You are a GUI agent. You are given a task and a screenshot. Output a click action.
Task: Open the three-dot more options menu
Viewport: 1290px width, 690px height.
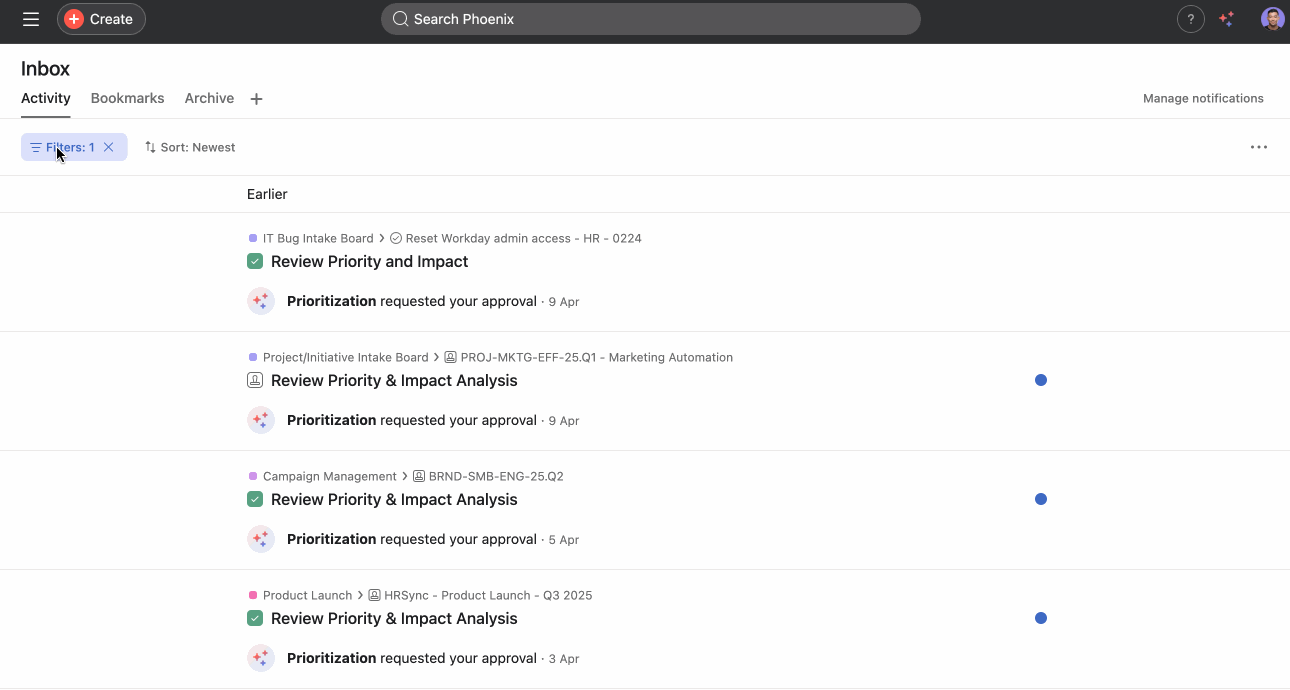coord(1258,147)
